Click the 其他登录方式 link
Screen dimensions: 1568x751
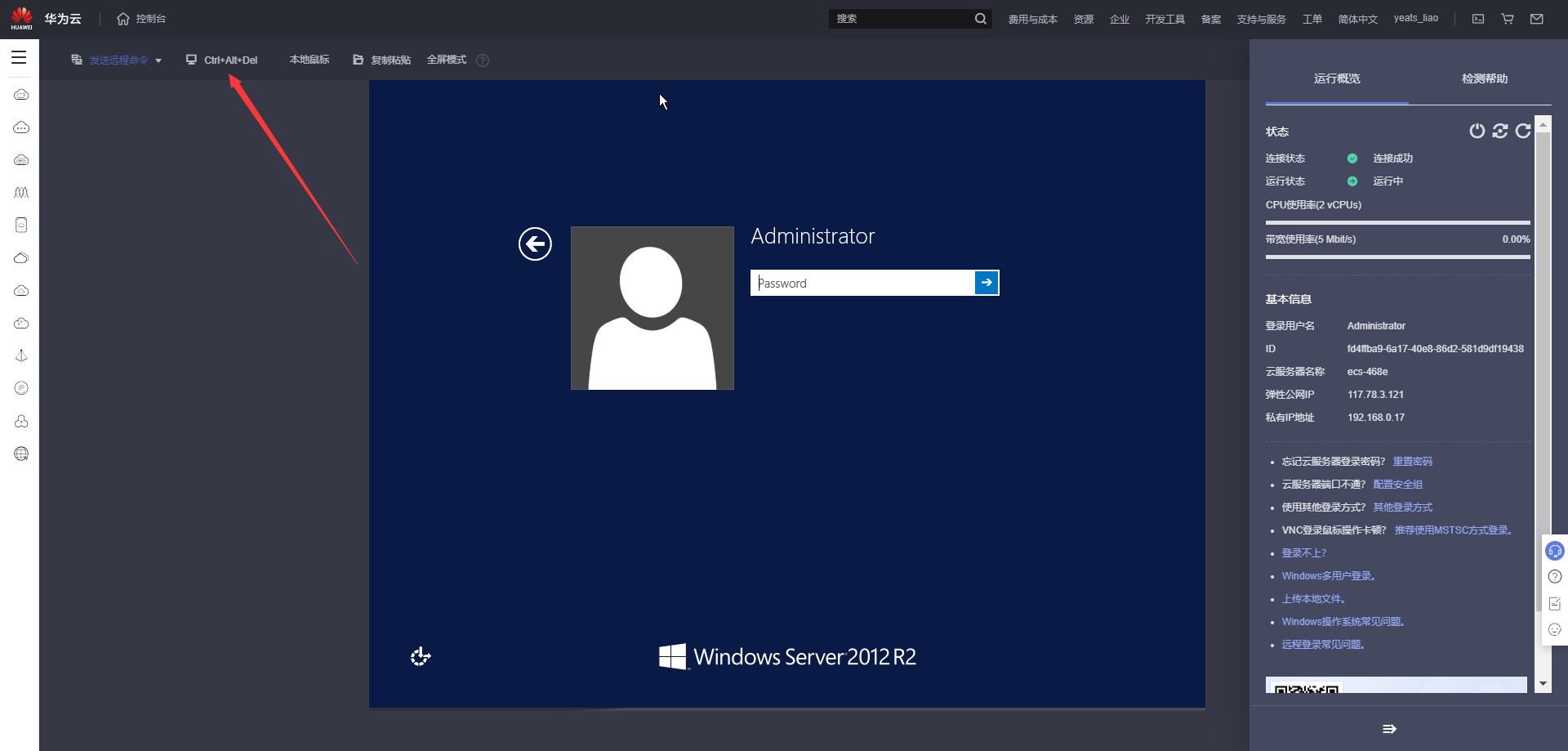[1403, 507]
